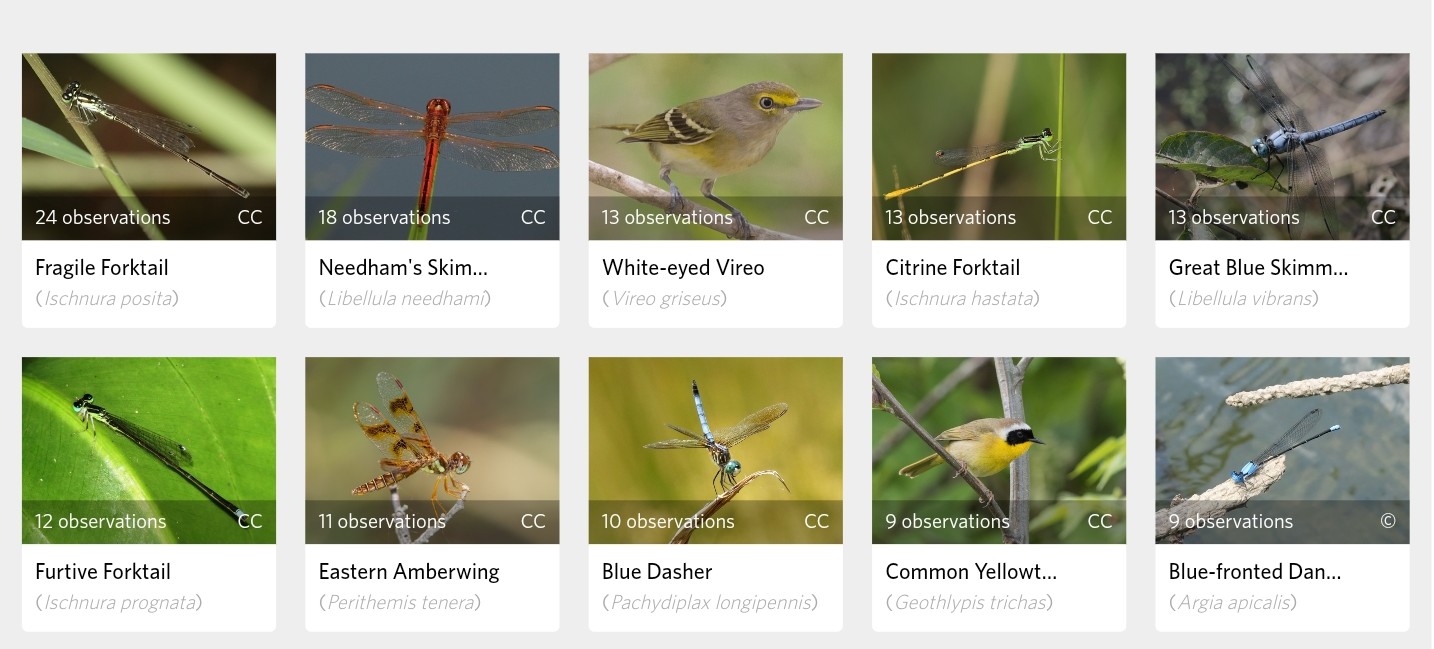The height and width of the screenshot is (649, 1434).
Task: View 18 observations of Needham's Skimmer
Action: tap(384, 217)
